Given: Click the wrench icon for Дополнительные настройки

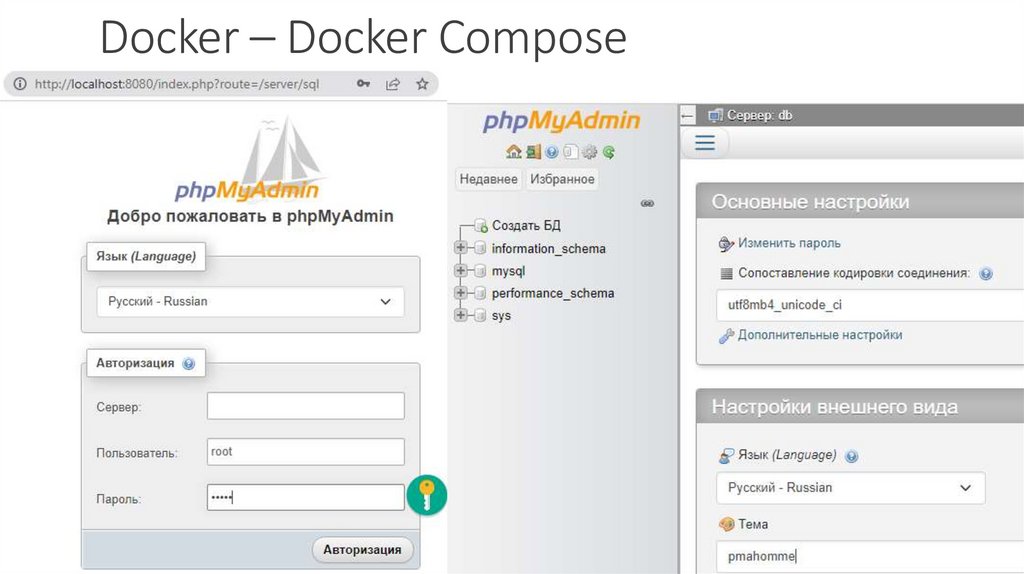Looking at the screenshot, I should (726, 336).
